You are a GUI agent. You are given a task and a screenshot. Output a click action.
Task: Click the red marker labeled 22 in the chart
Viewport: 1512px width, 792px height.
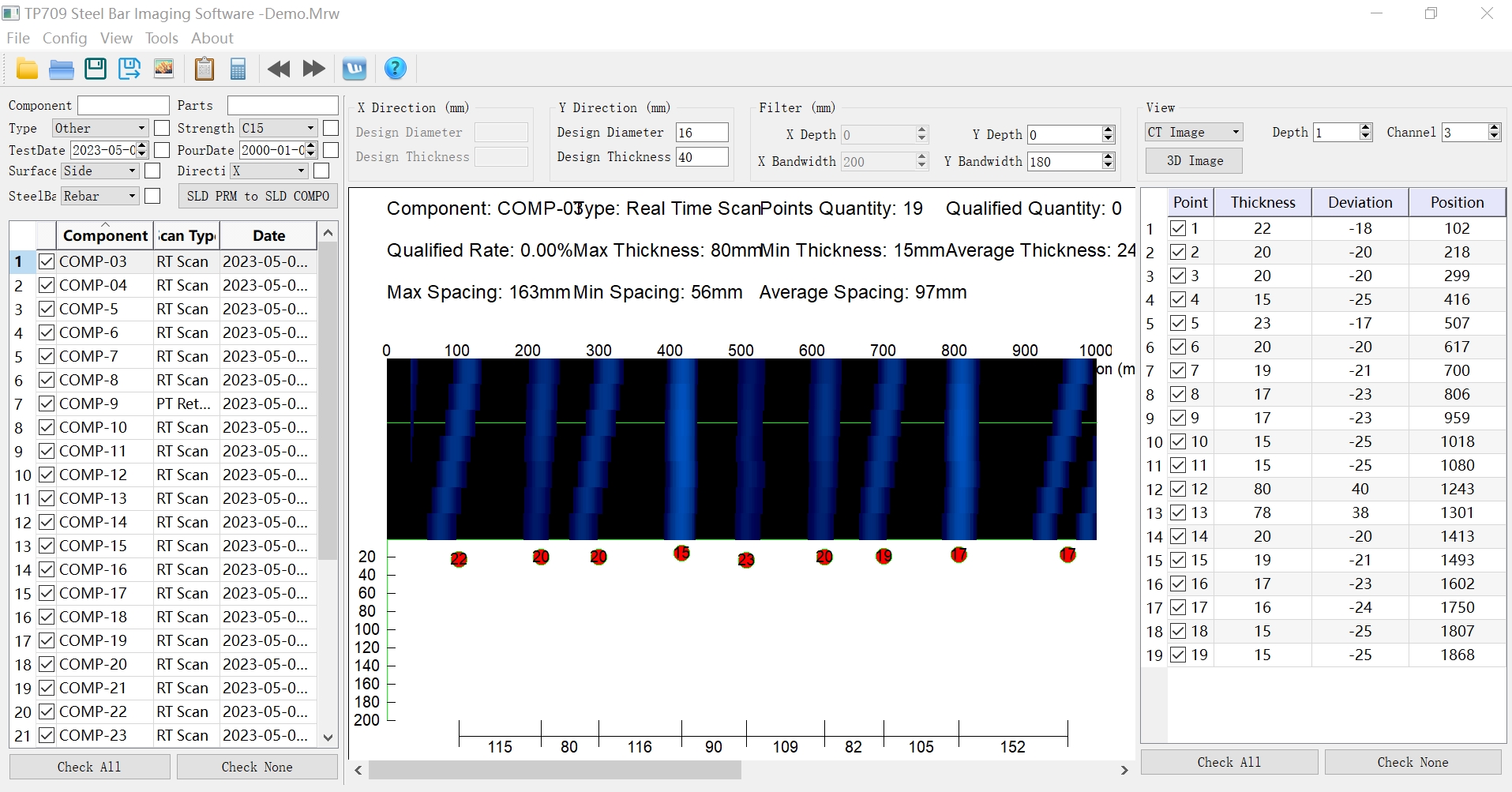(459, 560)
